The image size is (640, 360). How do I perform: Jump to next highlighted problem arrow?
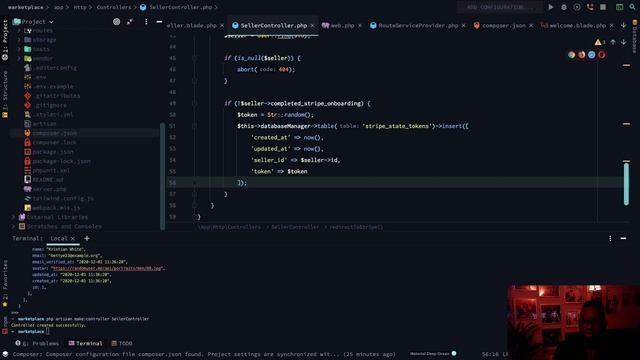pos(623,42)
